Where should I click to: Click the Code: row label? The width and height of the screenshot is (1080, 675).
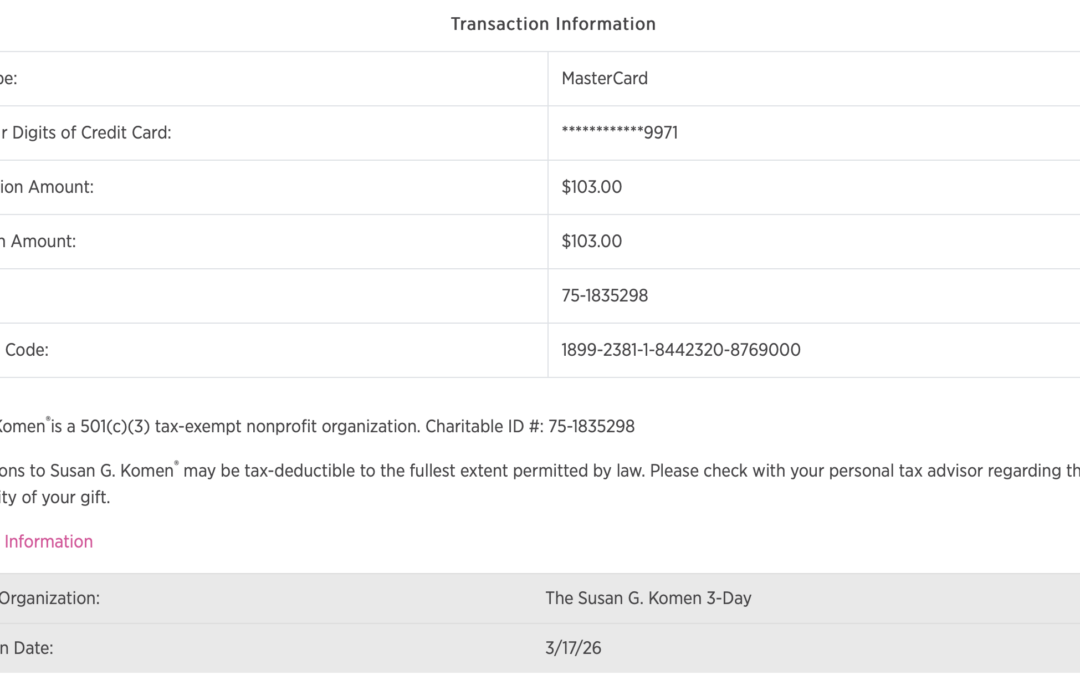26,350
